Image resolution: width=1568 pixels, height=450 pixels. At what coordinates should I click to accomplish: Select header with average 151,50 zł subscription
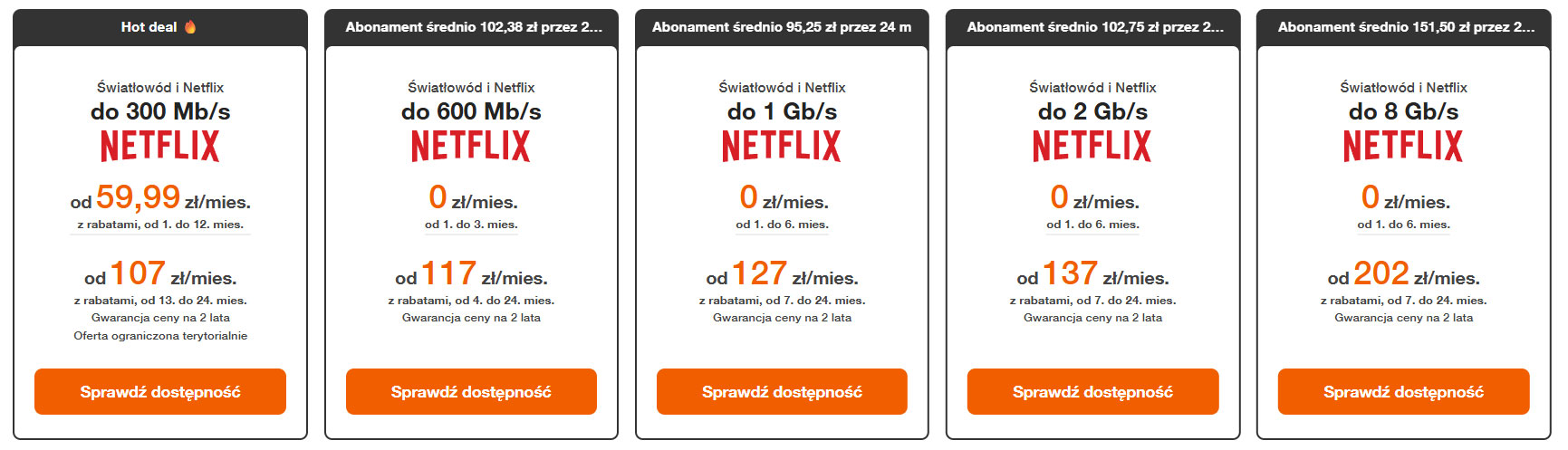pos(1403,27)
